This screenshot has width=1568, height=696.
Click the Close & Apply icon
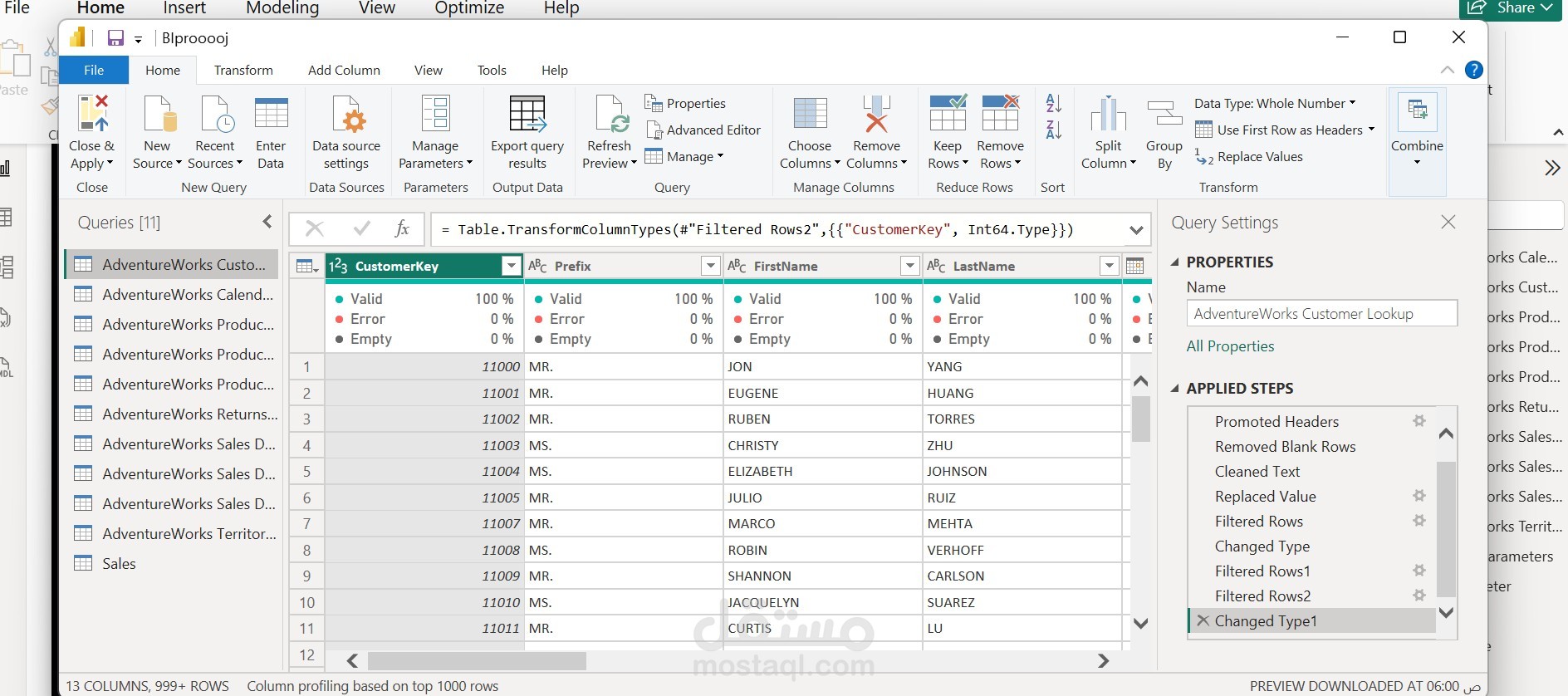[x=93, y=113]
